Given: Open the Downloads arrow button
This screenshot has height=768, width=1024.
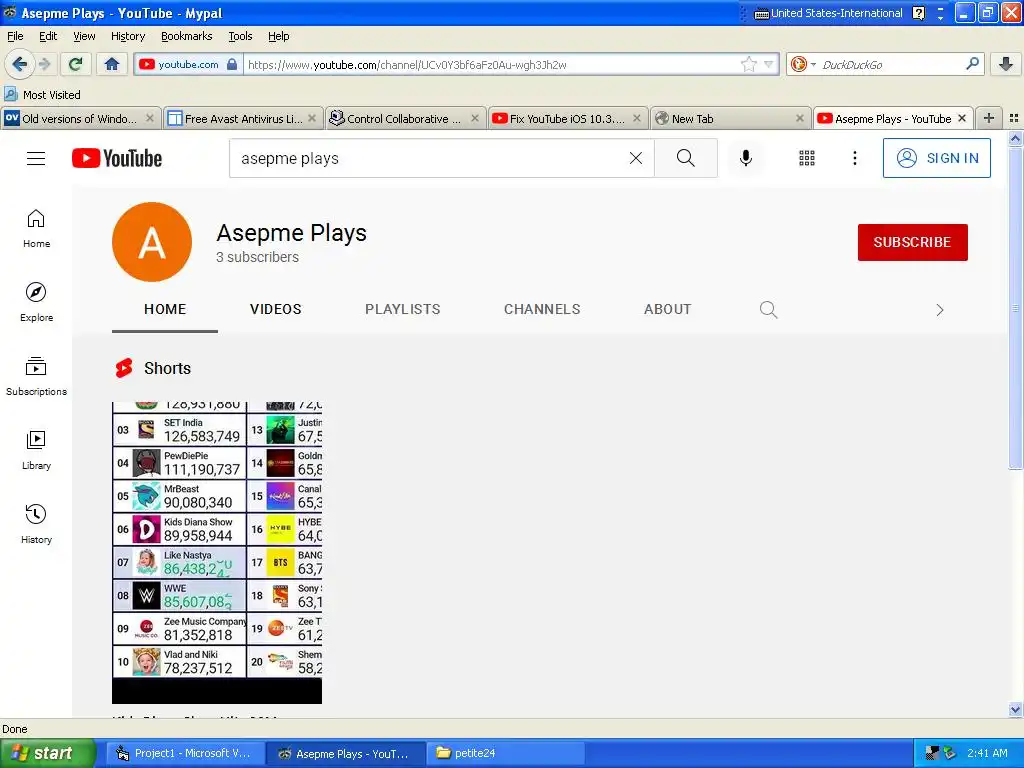Looking at the screenshot, I should (x=1006, y=64).
